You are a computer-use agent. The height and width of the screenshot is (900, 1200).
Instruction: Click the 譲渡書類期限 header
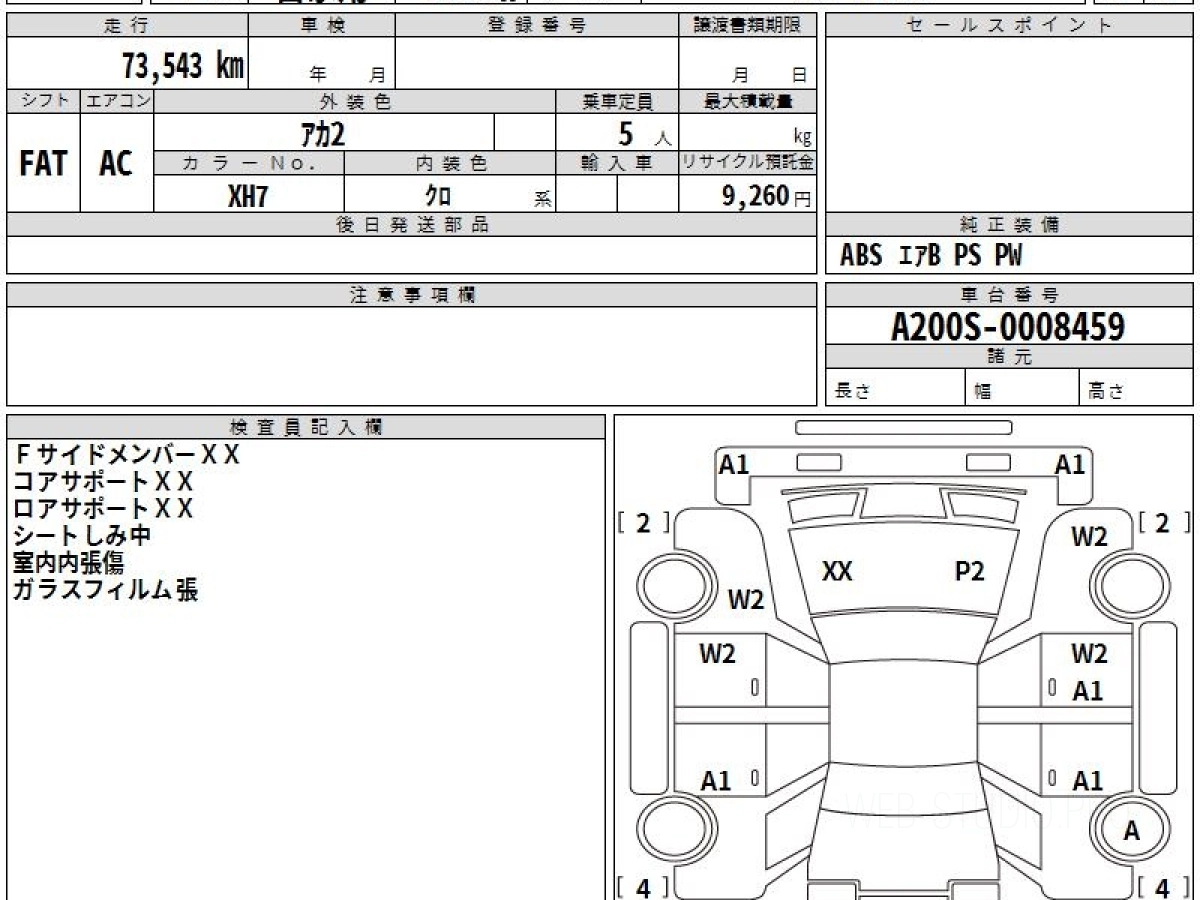click(748, 26)
